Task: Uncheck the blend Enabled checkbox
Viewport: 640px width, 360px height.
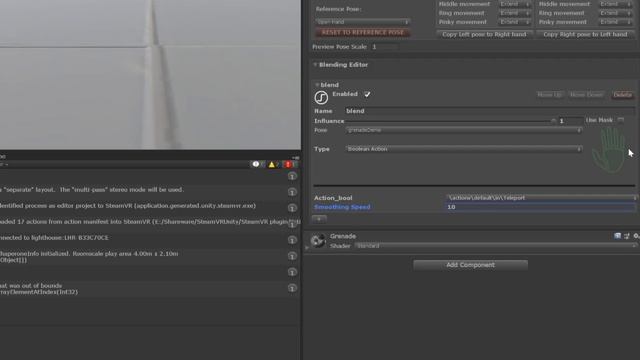Action: [x=367, y=94]
